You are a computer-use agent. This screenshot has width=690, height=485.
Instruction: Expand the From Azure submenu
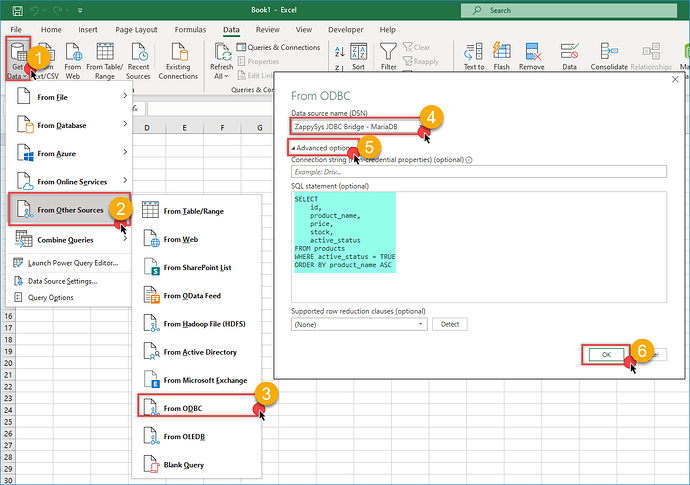click(x=70, y=153)
